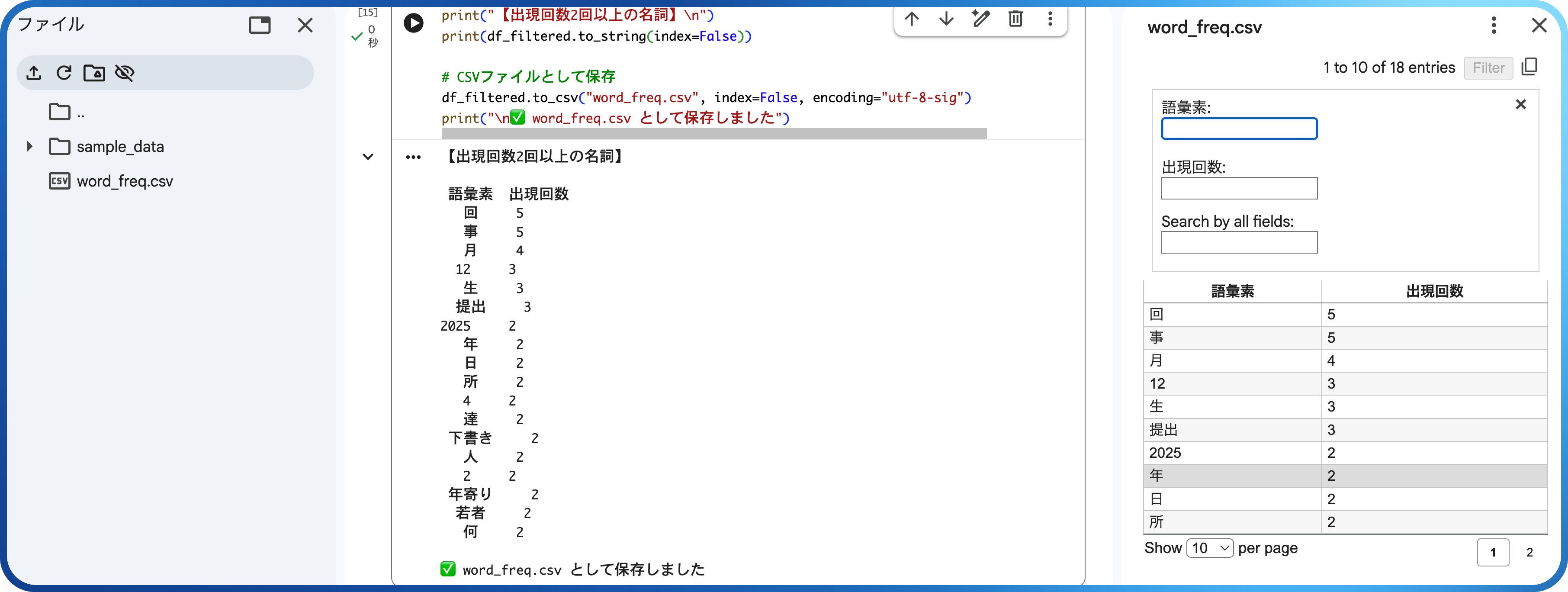Click the Filter button

[x=1488, y=68]
